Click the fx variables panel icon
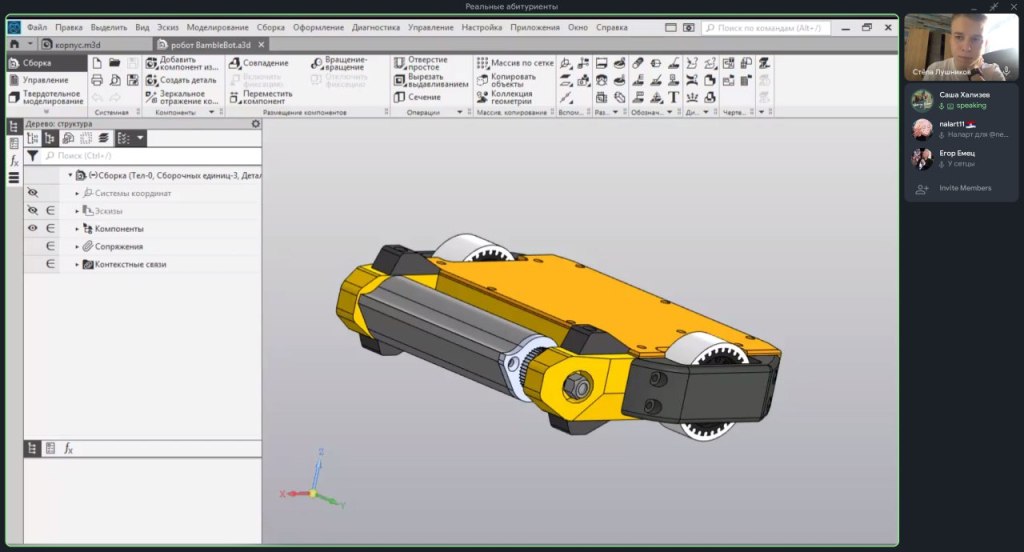Screen dimensions: 1024x552 tap(14, 161)
